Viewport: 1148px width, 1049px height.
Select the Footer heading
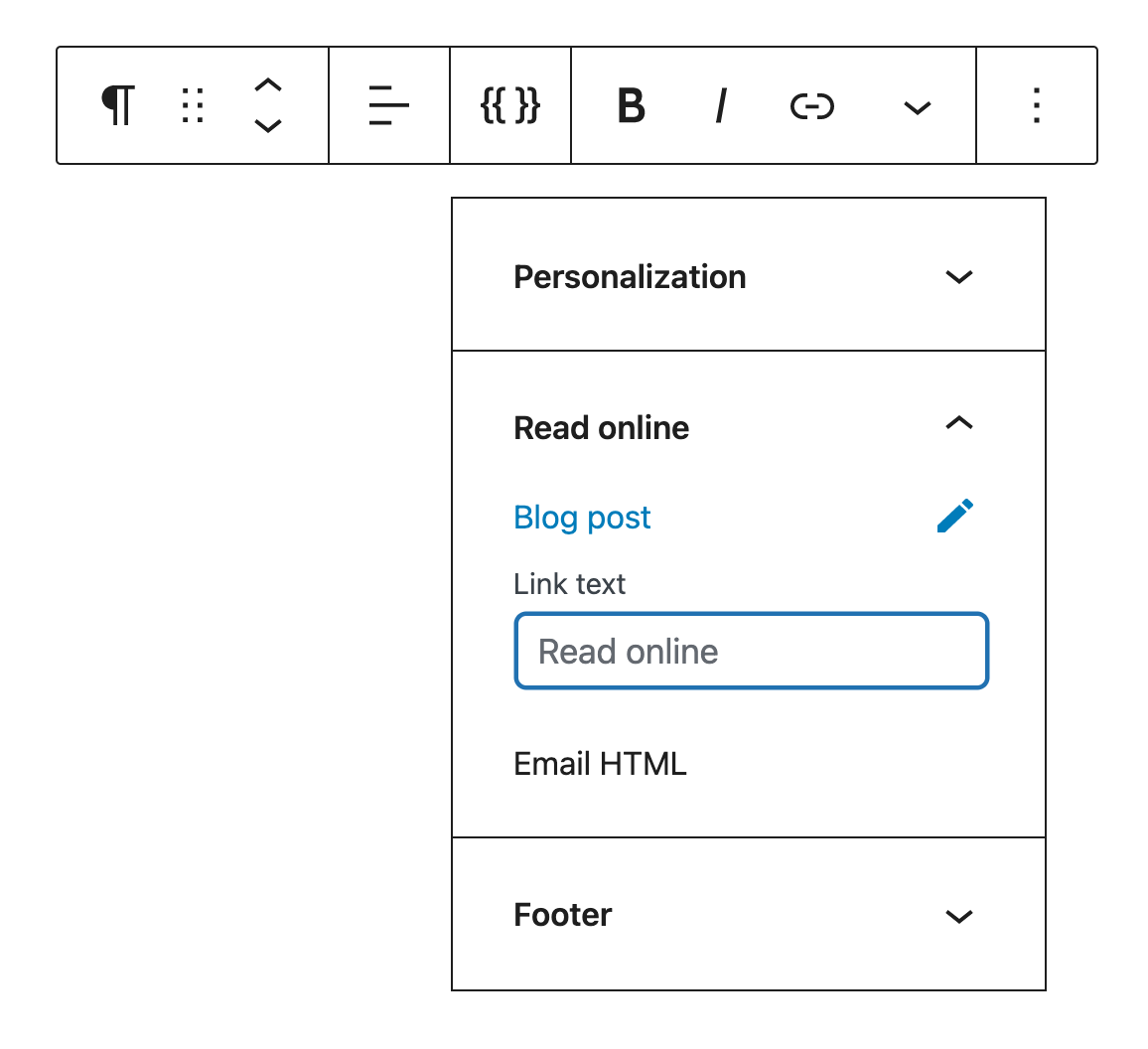click(x=562, y=915)
